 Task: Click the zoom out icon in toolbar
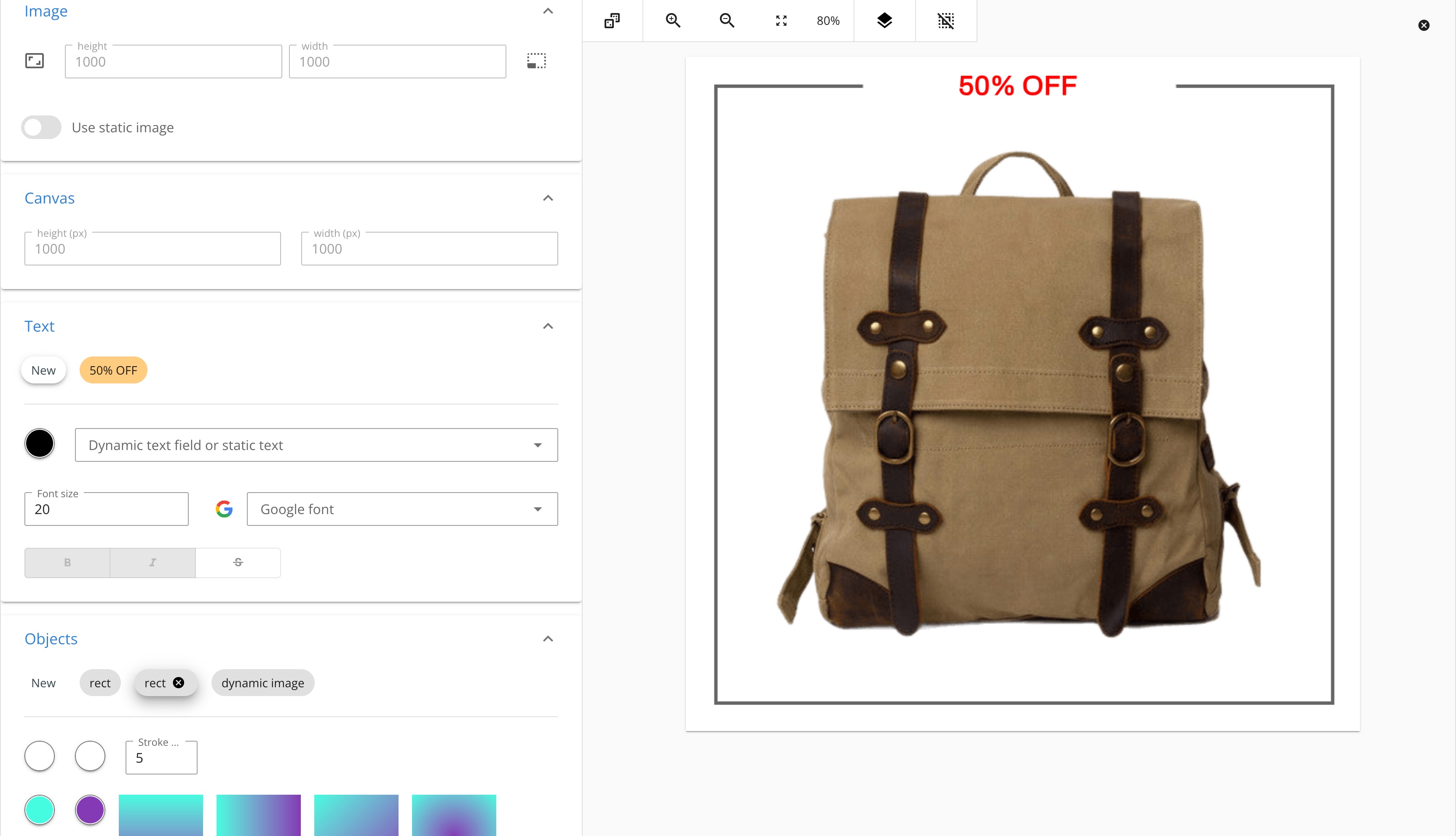[727, 20]
